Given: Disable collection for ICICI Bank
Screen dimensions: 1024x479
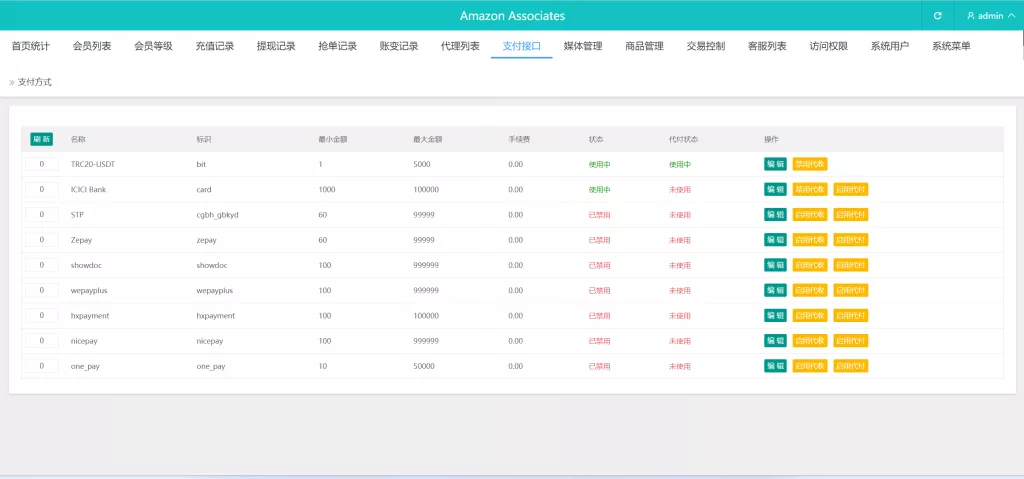Looking at the screenshot, I should point(810,189).
